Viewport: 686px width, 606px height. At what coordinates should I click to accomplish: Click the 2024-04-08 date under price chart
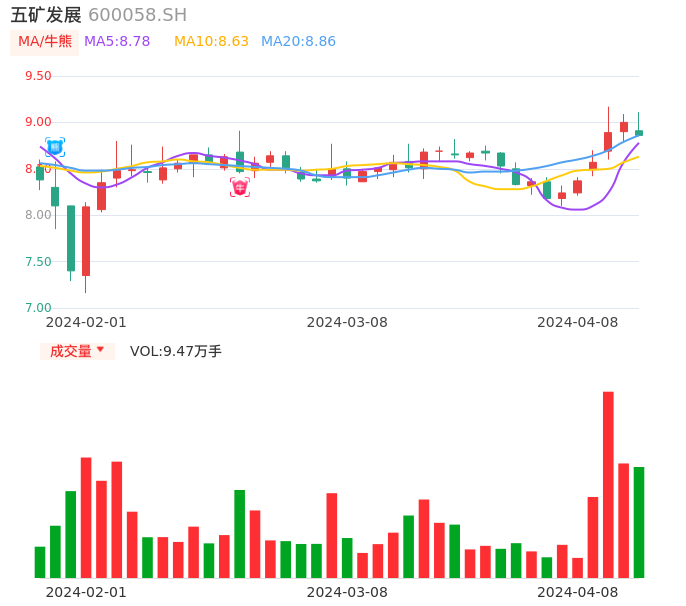coord(578,323)
